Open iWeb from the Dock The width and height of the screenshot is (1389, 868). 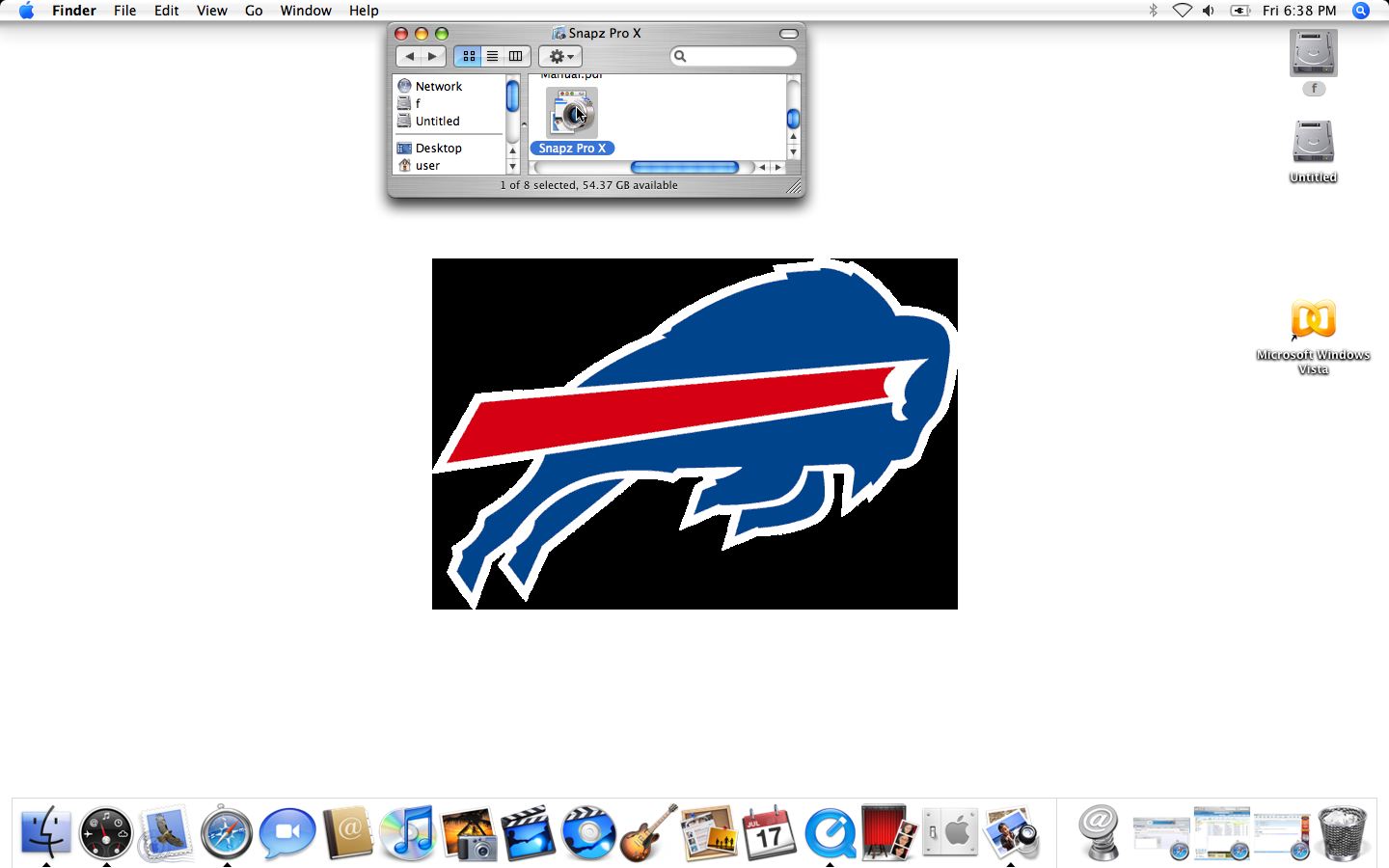[x=709, y=833]
